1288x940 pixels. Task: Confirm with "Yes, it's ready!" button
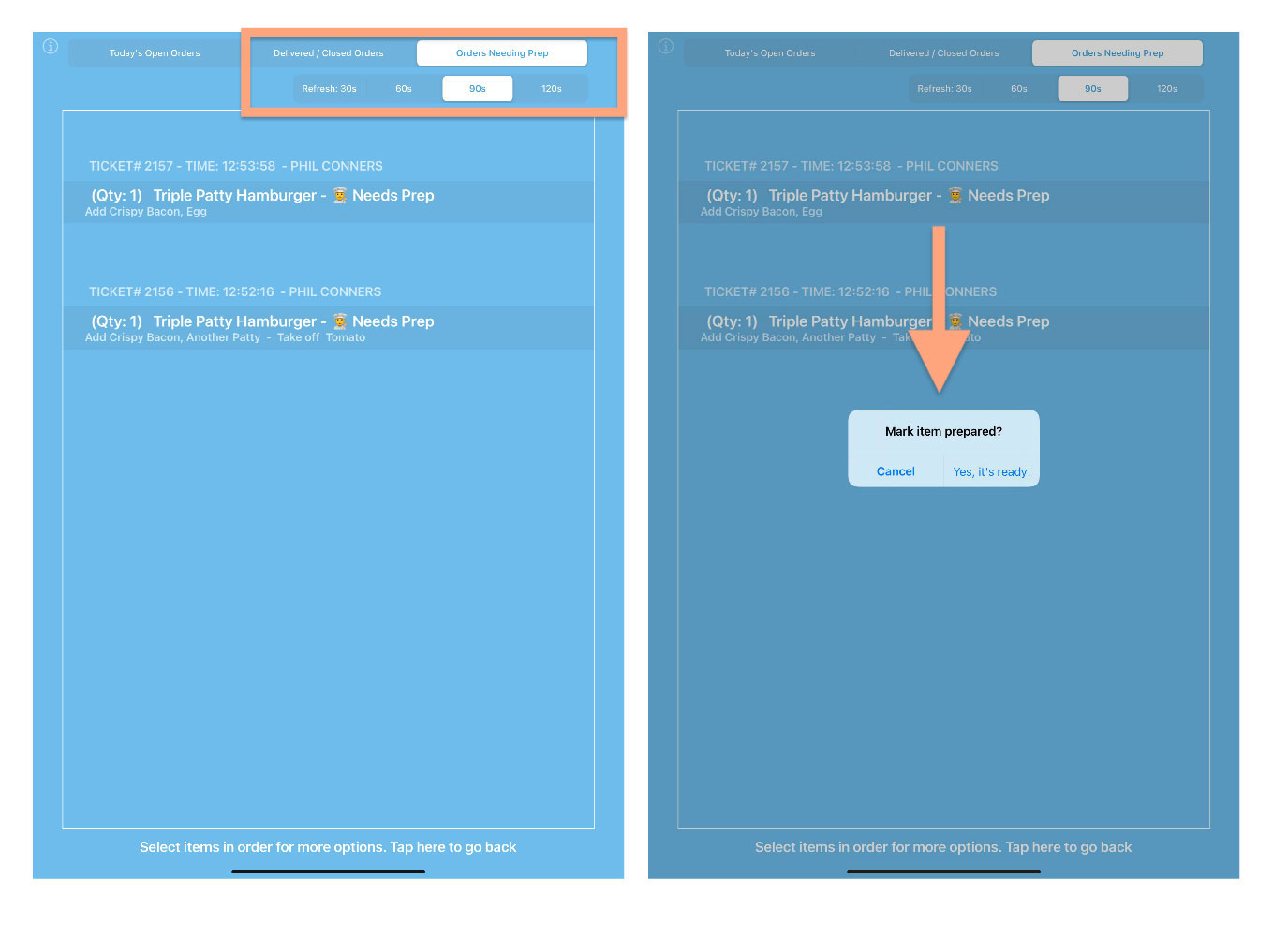(x=991, y=471)
